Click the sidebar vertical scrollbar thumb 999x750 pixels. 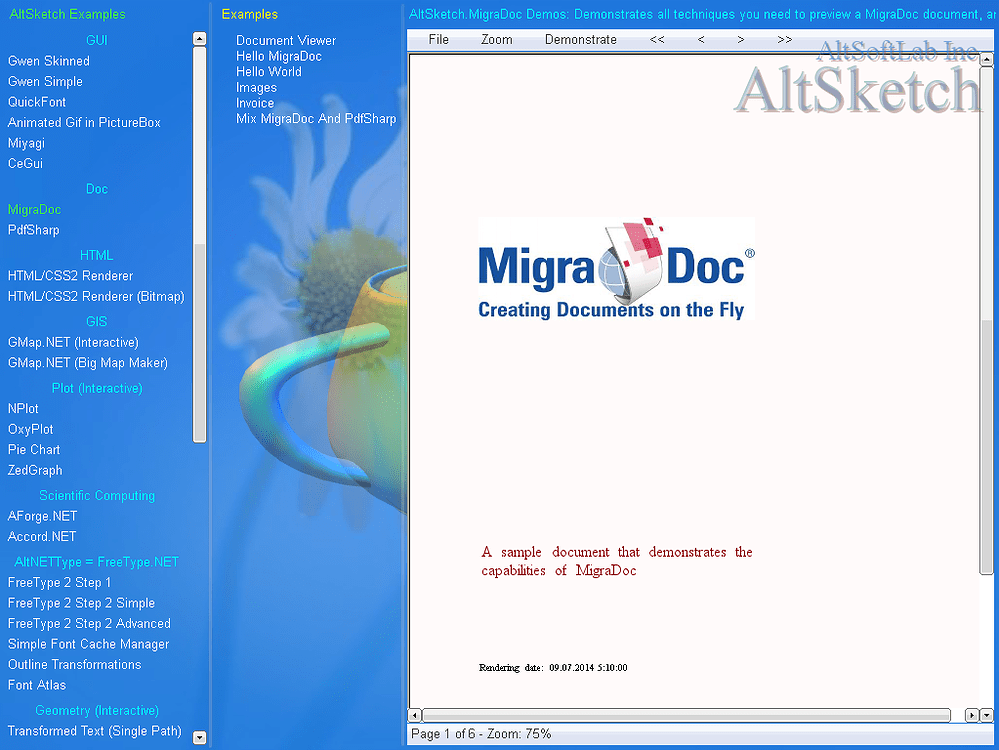199,340
